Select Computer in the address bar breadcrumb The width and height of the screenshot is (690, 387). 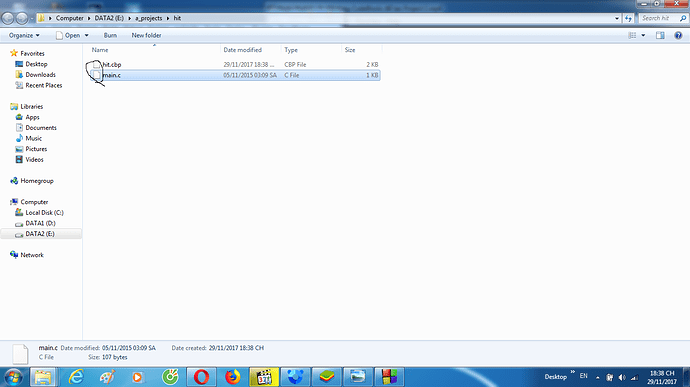click(x=70, y=18)
